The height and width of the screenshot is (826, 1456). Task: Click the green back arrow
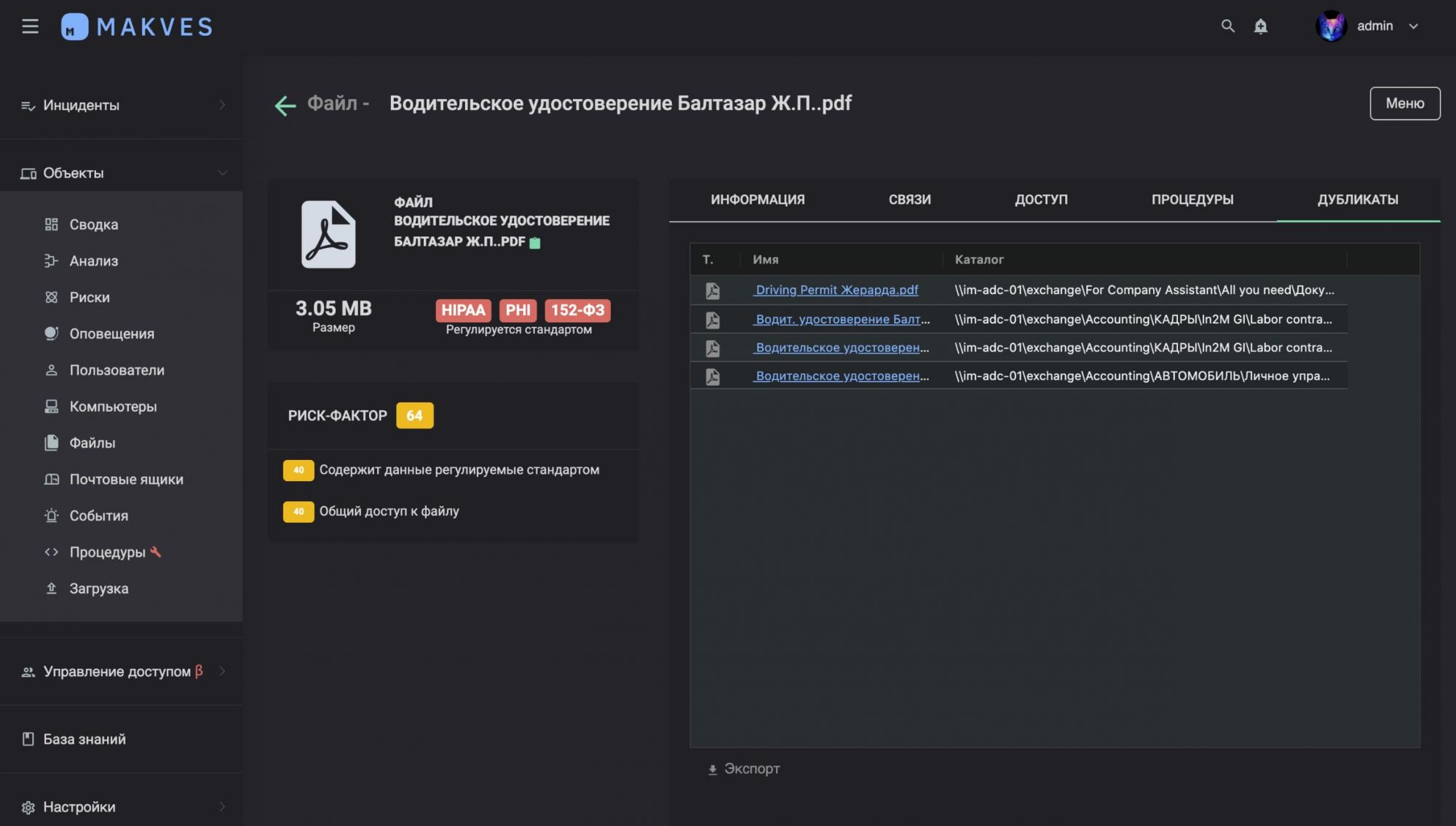coord(285,106)
